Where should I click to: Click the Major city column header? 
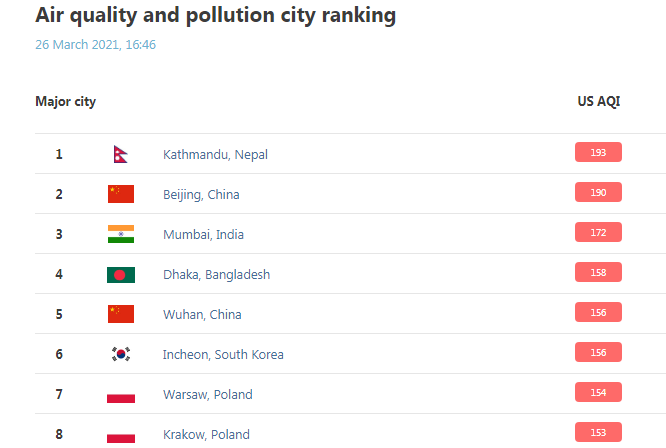click(x=65, y=101)
